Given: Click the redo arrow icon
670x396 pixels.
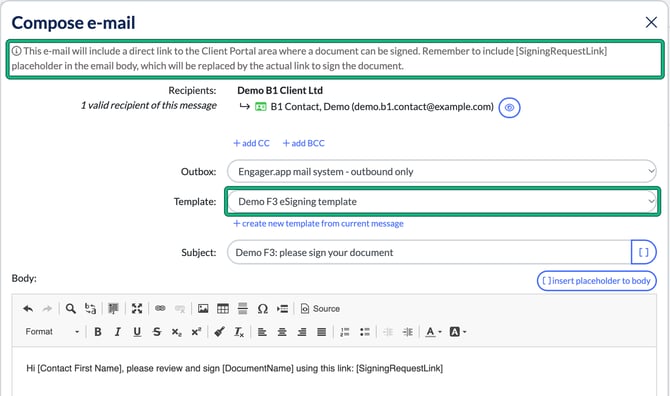Looking at the screenshot, I should 47,308.
